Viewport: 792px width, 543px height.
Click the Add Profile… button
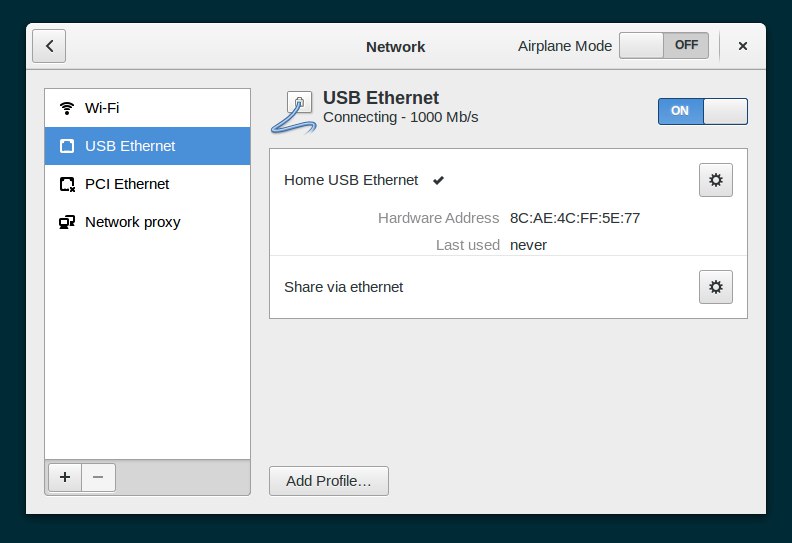[x=328, y=481]
